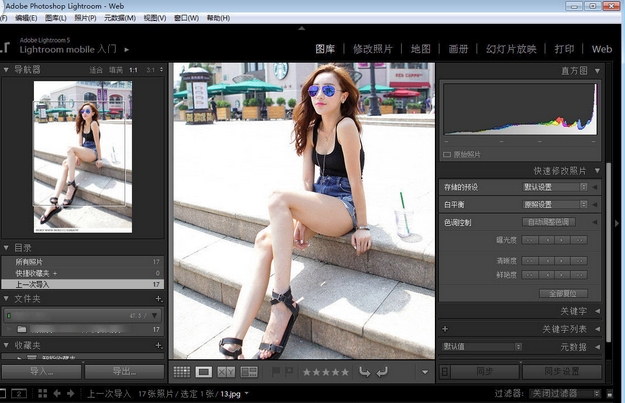Switch to Web module
The image size is (625, 403).
(x=601, y=49)
